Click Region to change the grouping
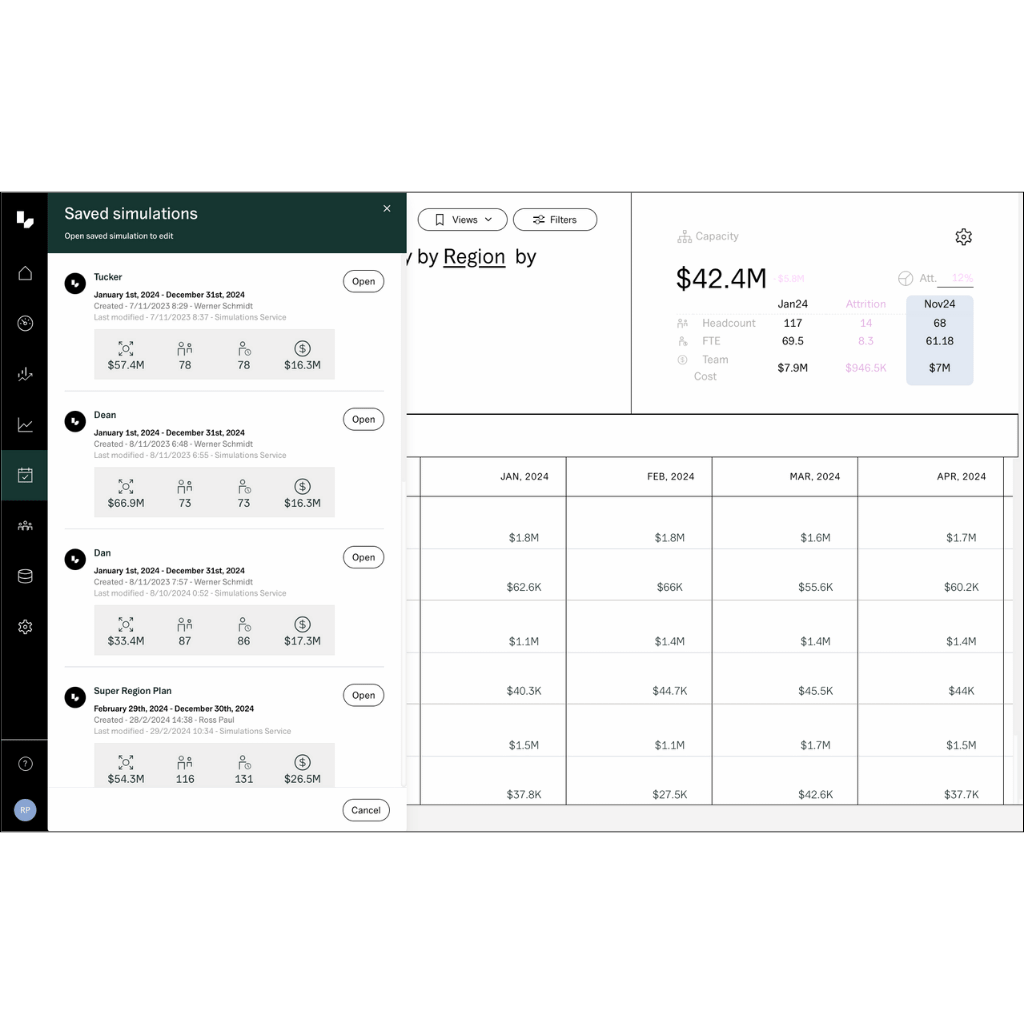1024x1024 pixels. coord(474,256)
